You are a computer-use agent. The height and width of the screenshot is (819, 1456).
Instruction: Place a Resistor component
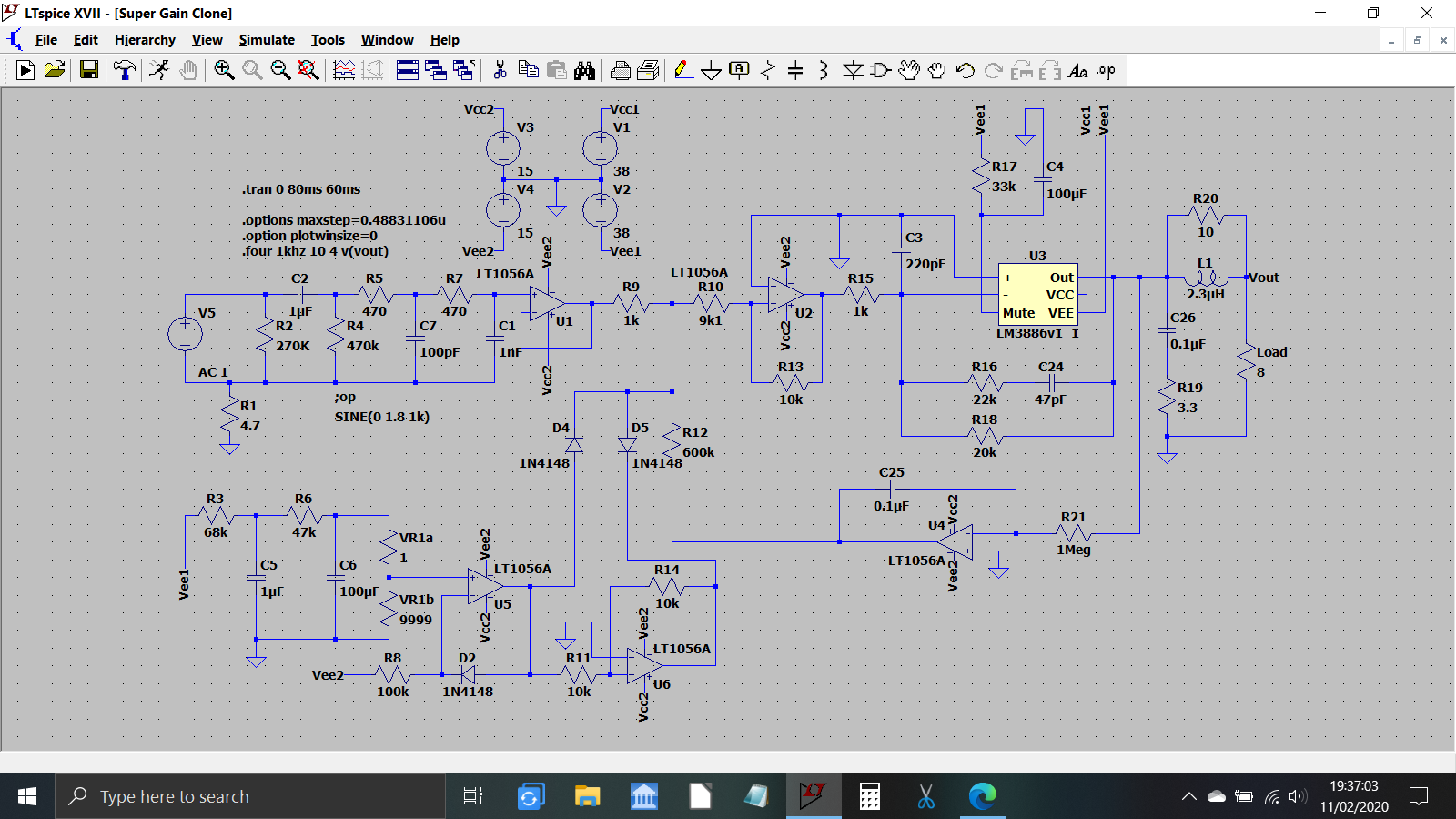768,70
